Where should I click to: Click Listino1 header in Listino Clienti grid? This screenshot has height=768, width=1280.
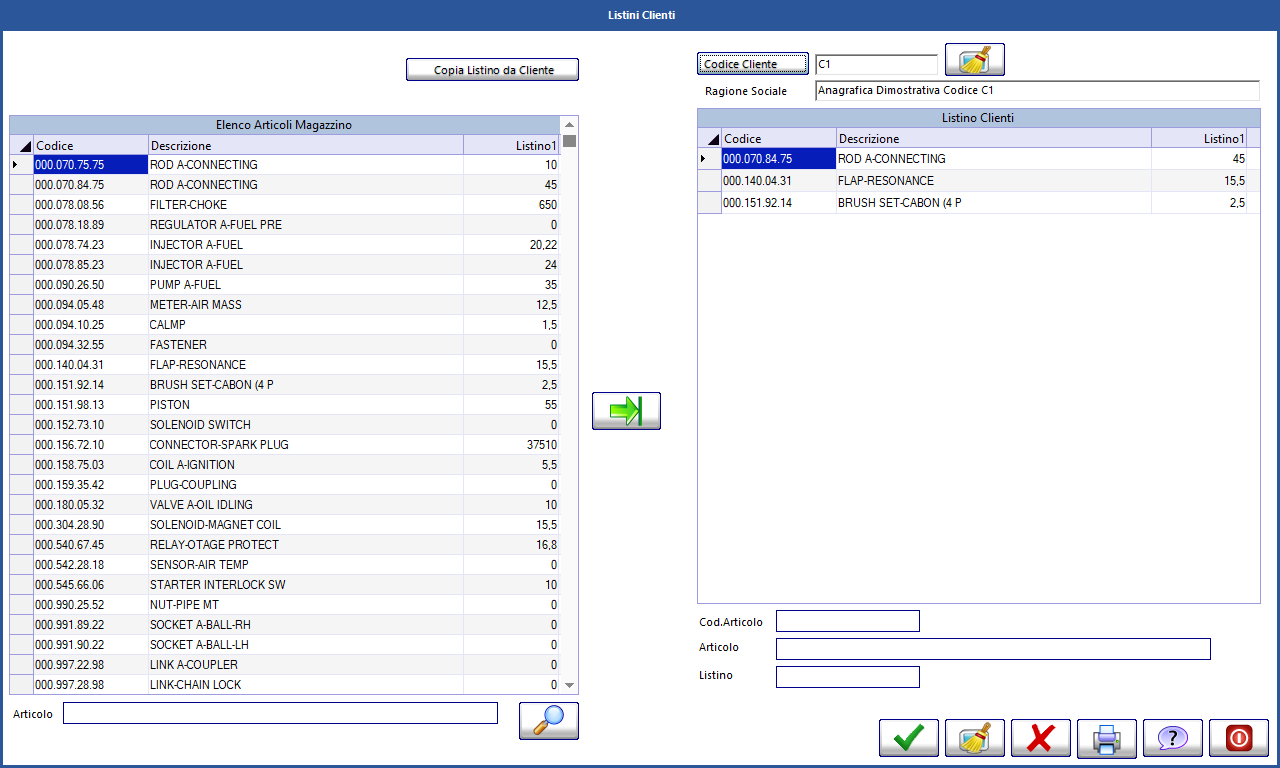(x=1200, y=138)
